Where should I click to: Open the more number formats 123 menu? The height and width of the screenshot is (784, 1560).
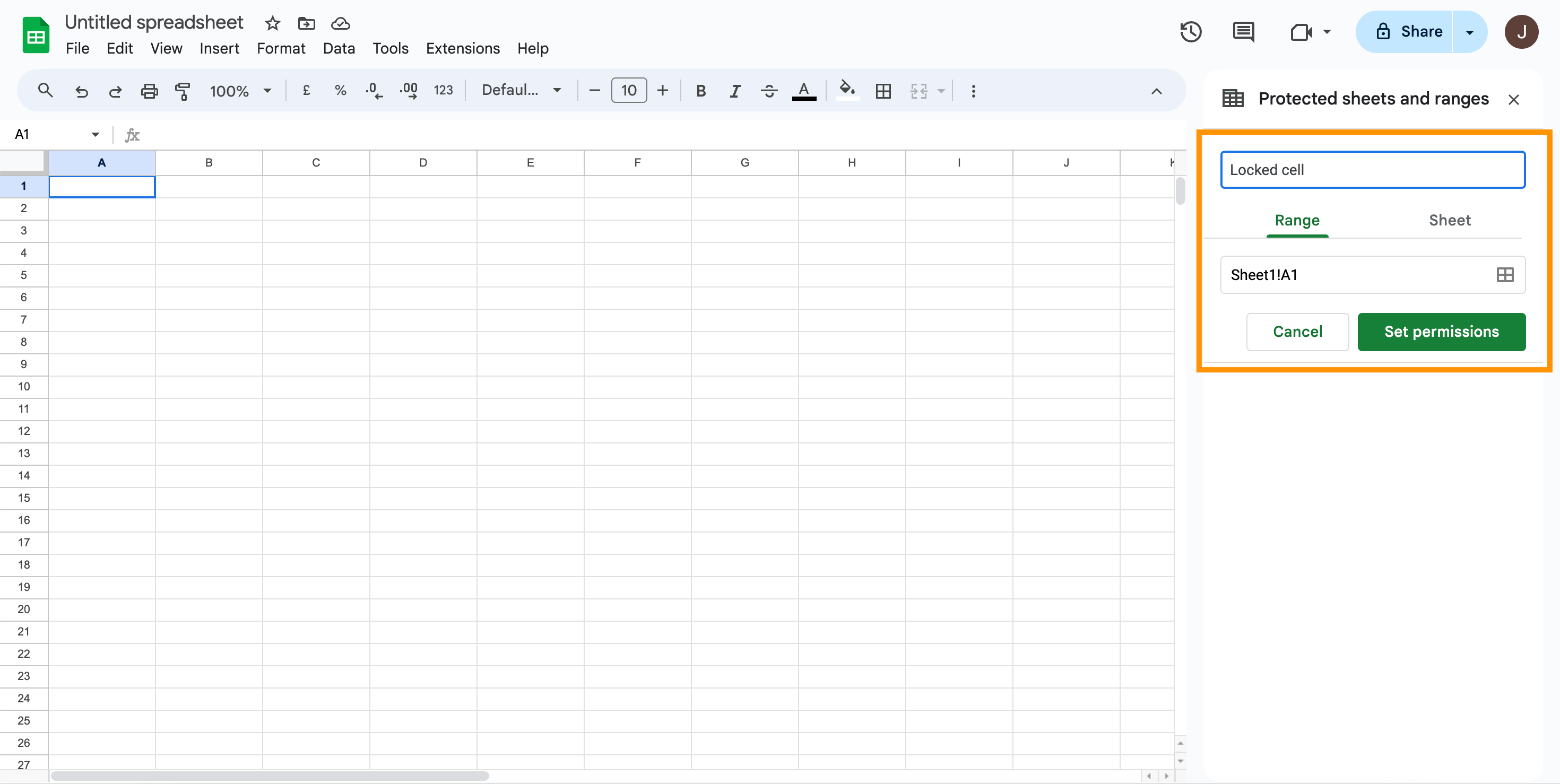pyautogui.click(x=443, y=90)
